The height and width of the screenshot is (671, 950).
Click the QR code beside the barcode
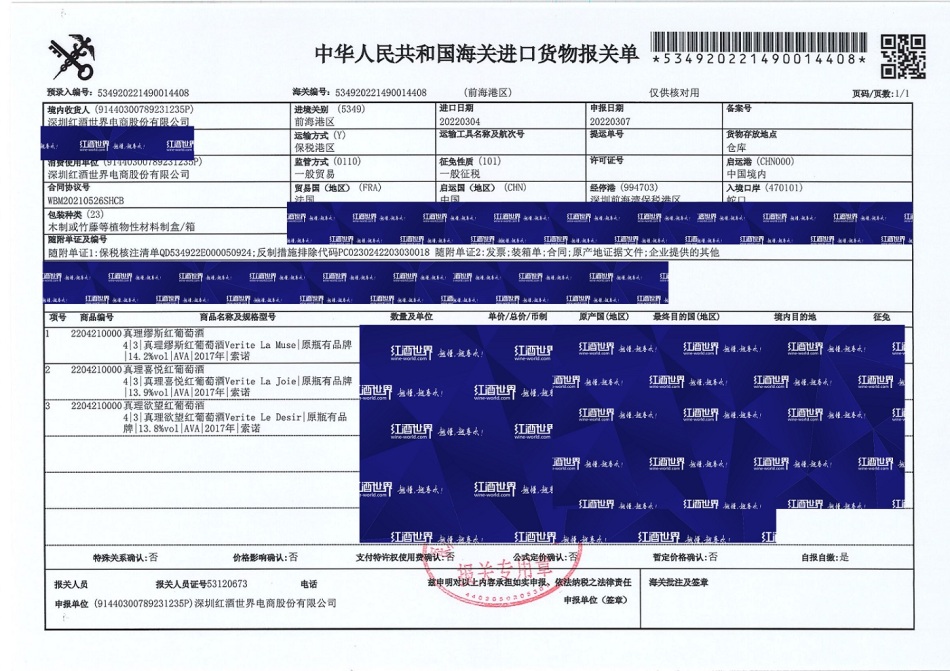[x=903, y=56]
